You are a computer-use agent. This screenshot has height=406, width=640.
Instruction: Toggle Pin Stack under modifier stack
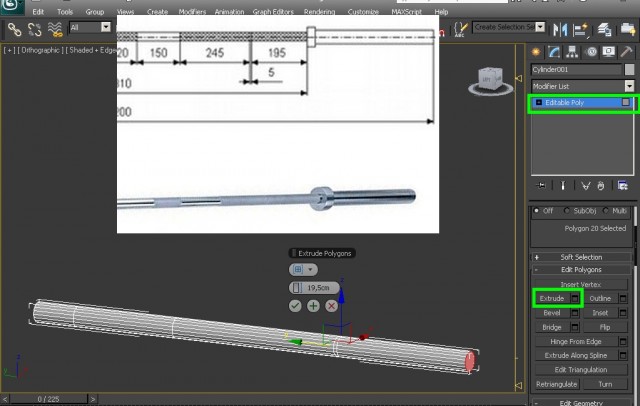(541, 186)
